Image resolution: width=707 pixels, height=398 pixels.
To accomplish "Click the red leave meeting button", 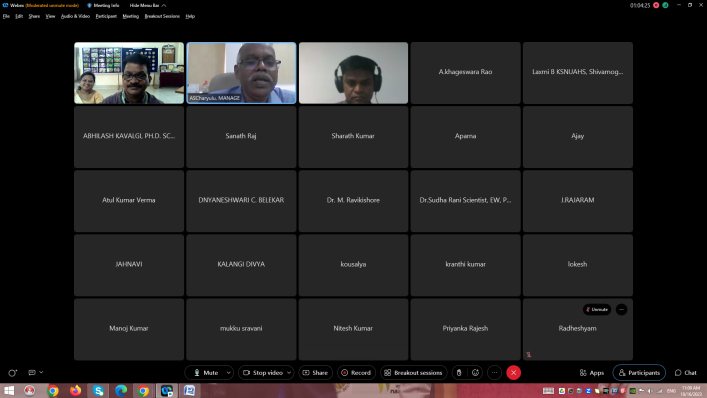I will coord(513,373).
